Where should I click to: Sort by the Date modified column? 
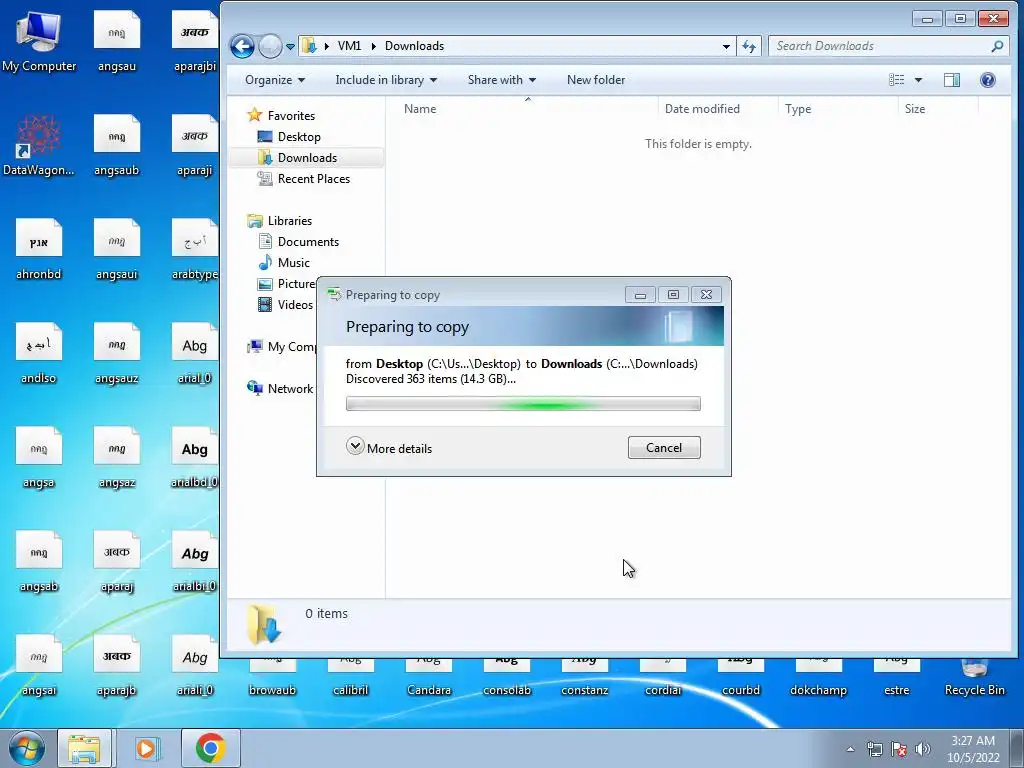[x=718, y=109]
